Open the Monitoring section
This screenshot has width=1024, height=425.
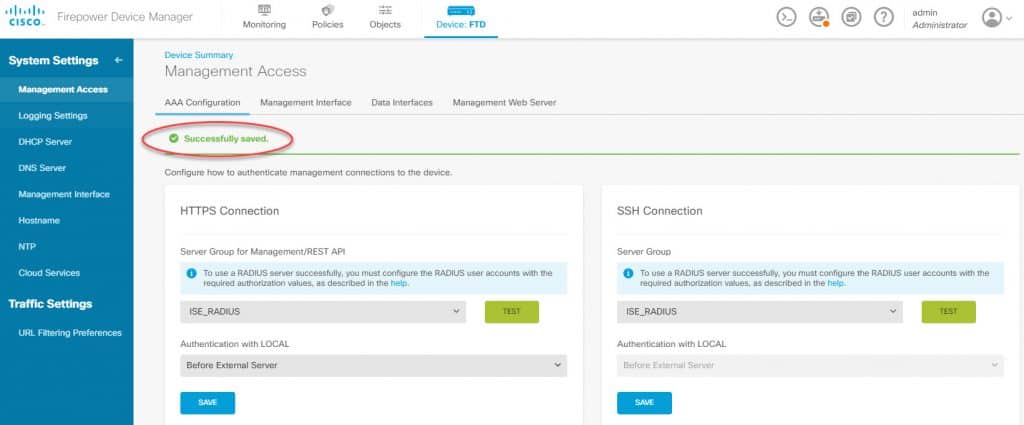click(264, 17)
